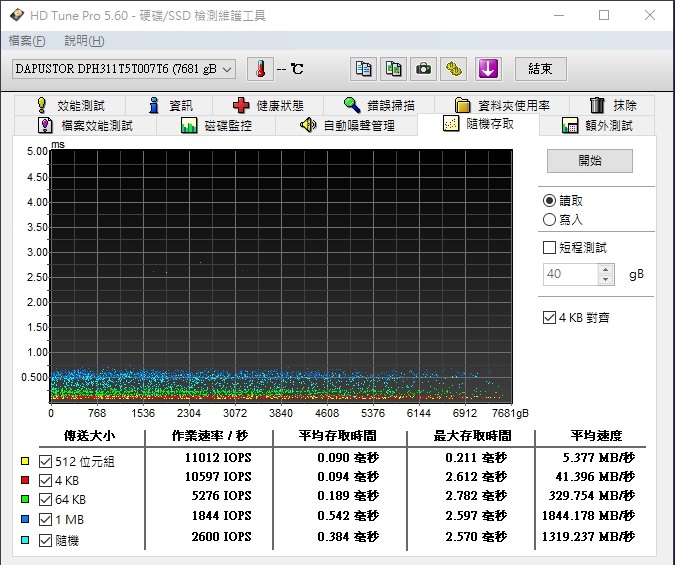This screenshot has height=565, width=675.
Task: Open the 說明(H) help menu
Action: pyautogui.click(x=84, y=41)
